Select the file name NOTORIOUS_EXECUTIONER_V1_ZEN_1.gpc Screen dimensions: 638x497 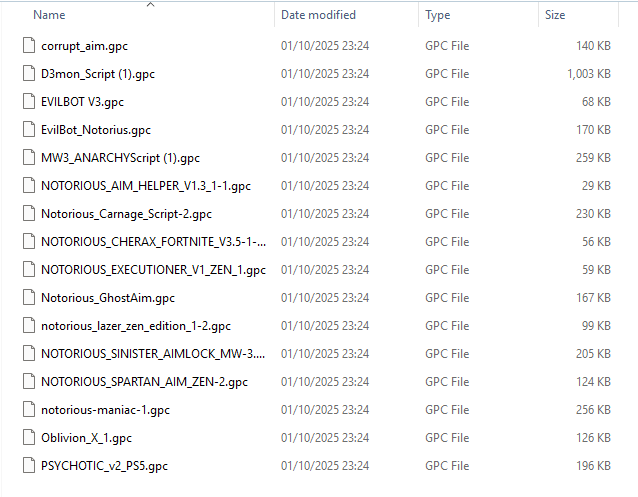pos(153,270)
